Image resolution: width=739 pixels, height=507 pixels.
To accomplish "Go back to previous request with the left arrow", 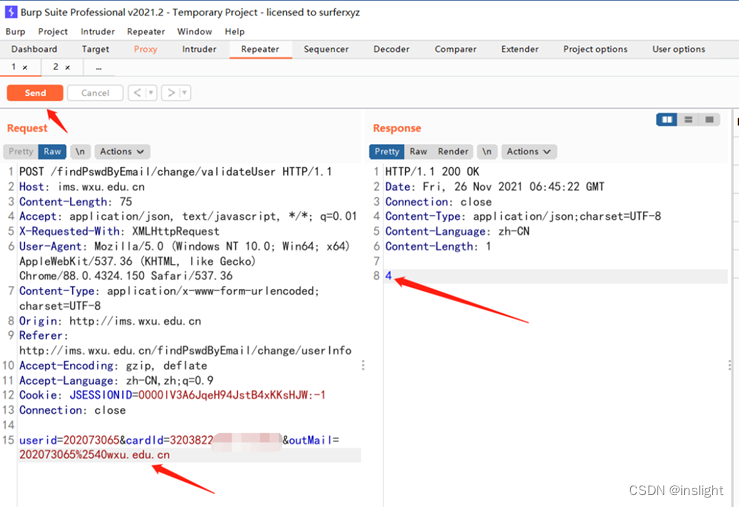I will [137, 93].
